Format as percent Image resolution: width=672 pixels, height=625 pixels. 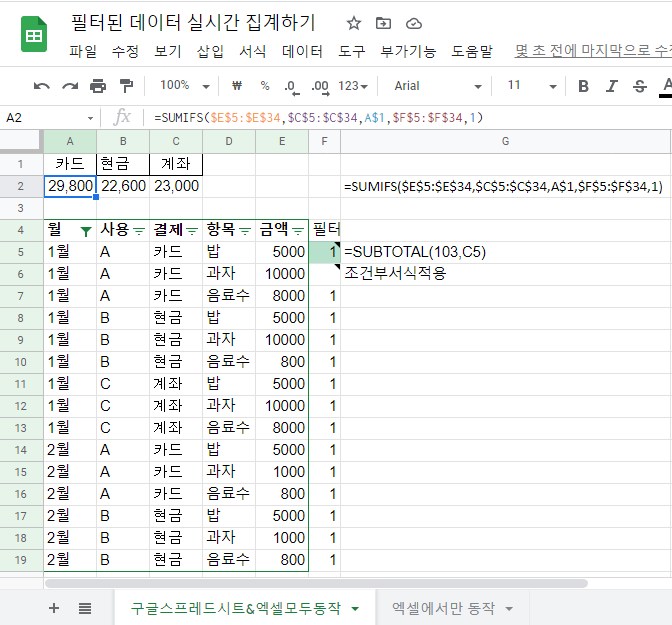coord(265,86)
